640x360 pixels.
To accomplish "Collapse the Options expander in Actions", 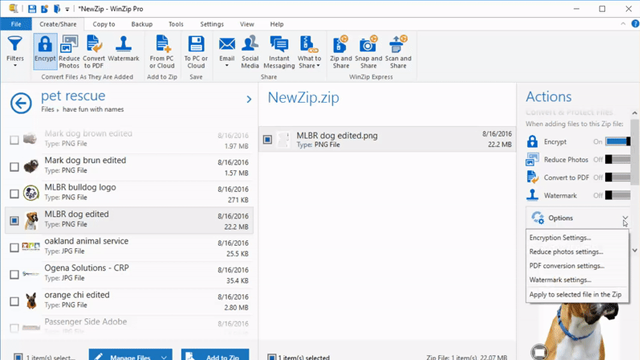I will [x=625, y=218].
